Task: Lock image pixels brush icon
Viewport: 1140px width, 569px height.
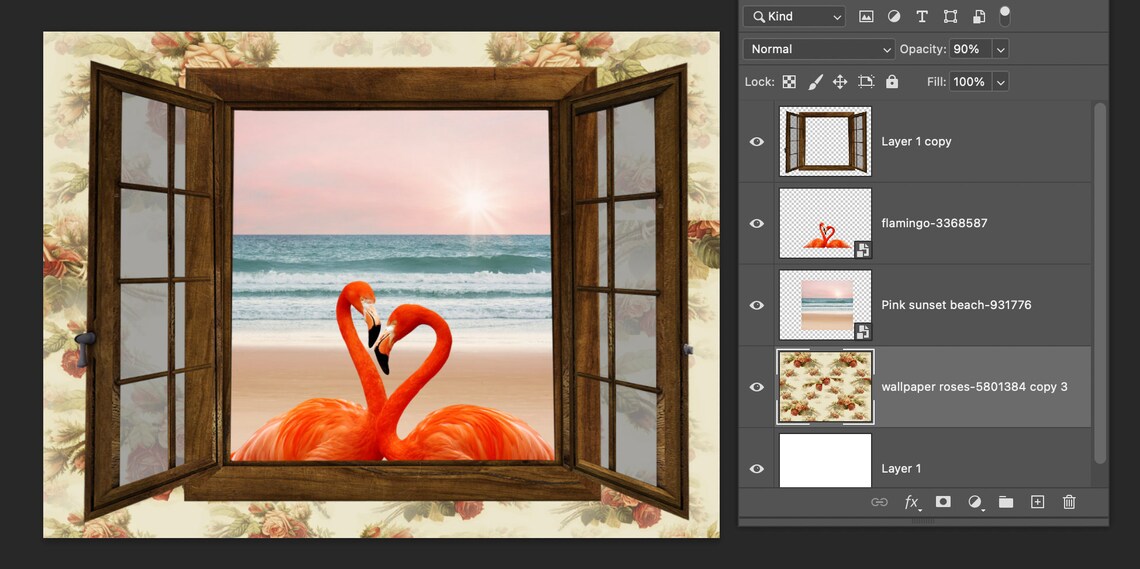Action: point(815,81)
